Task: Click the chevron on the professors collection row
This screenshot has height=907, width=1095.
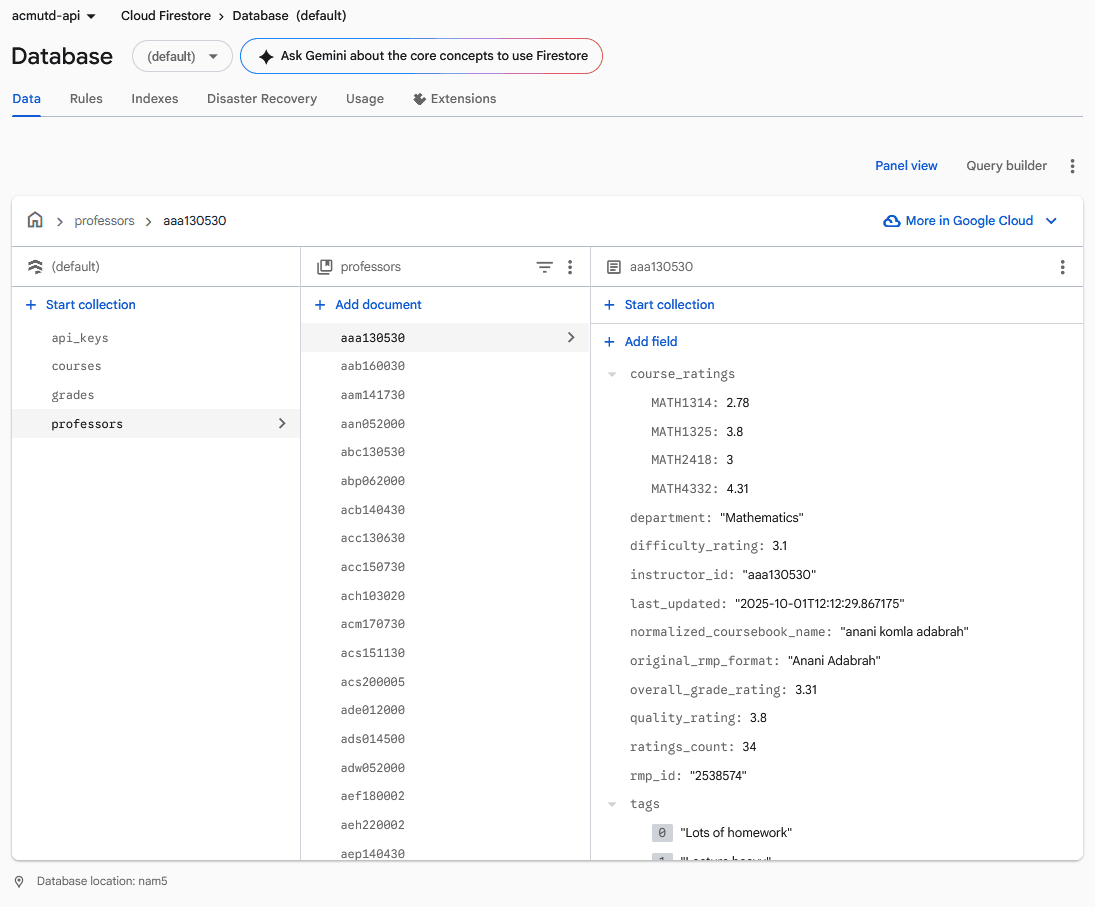Action: pos(282,424)
